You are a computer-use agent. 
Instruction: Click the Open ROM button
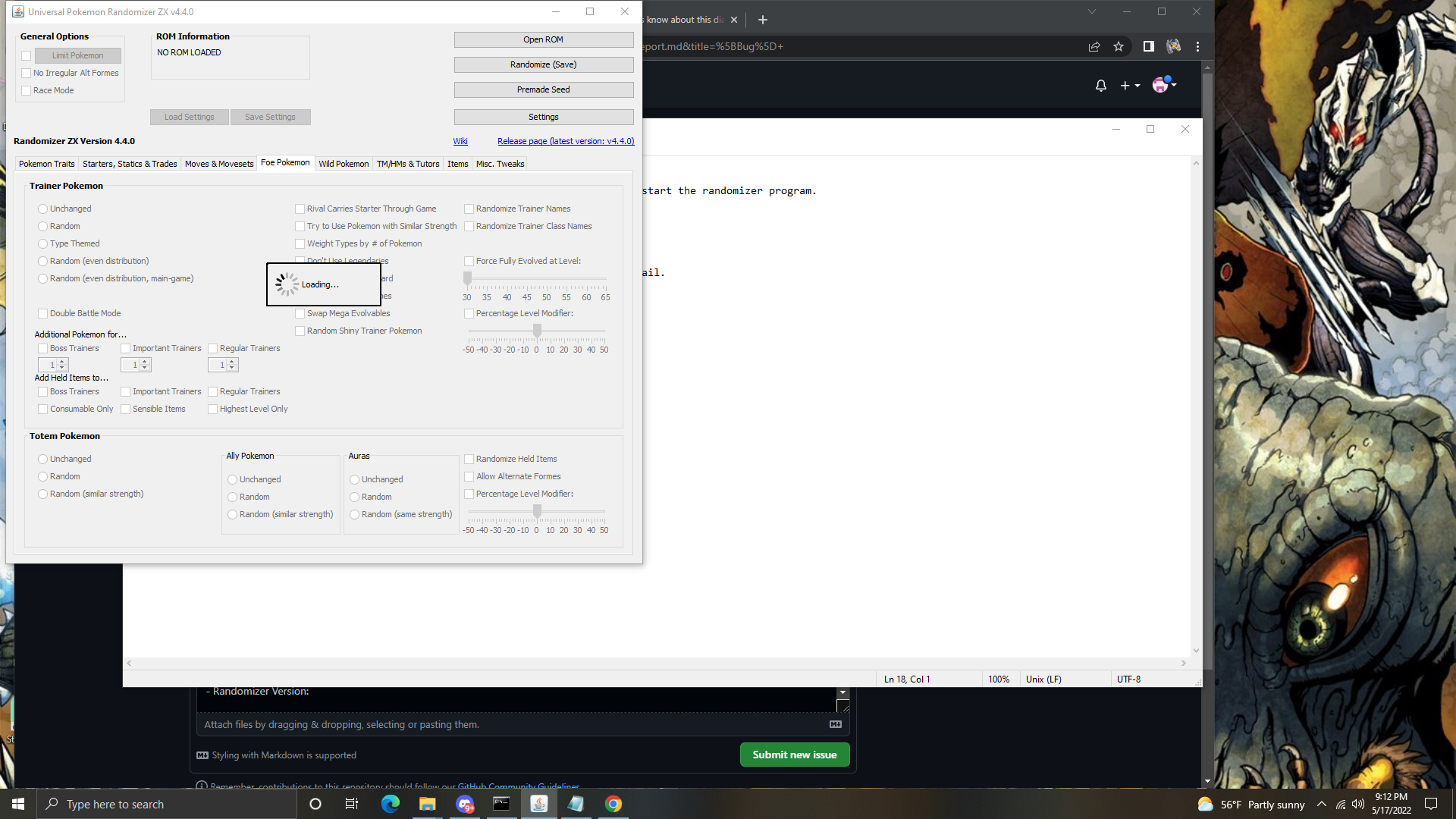coord(544,39)
